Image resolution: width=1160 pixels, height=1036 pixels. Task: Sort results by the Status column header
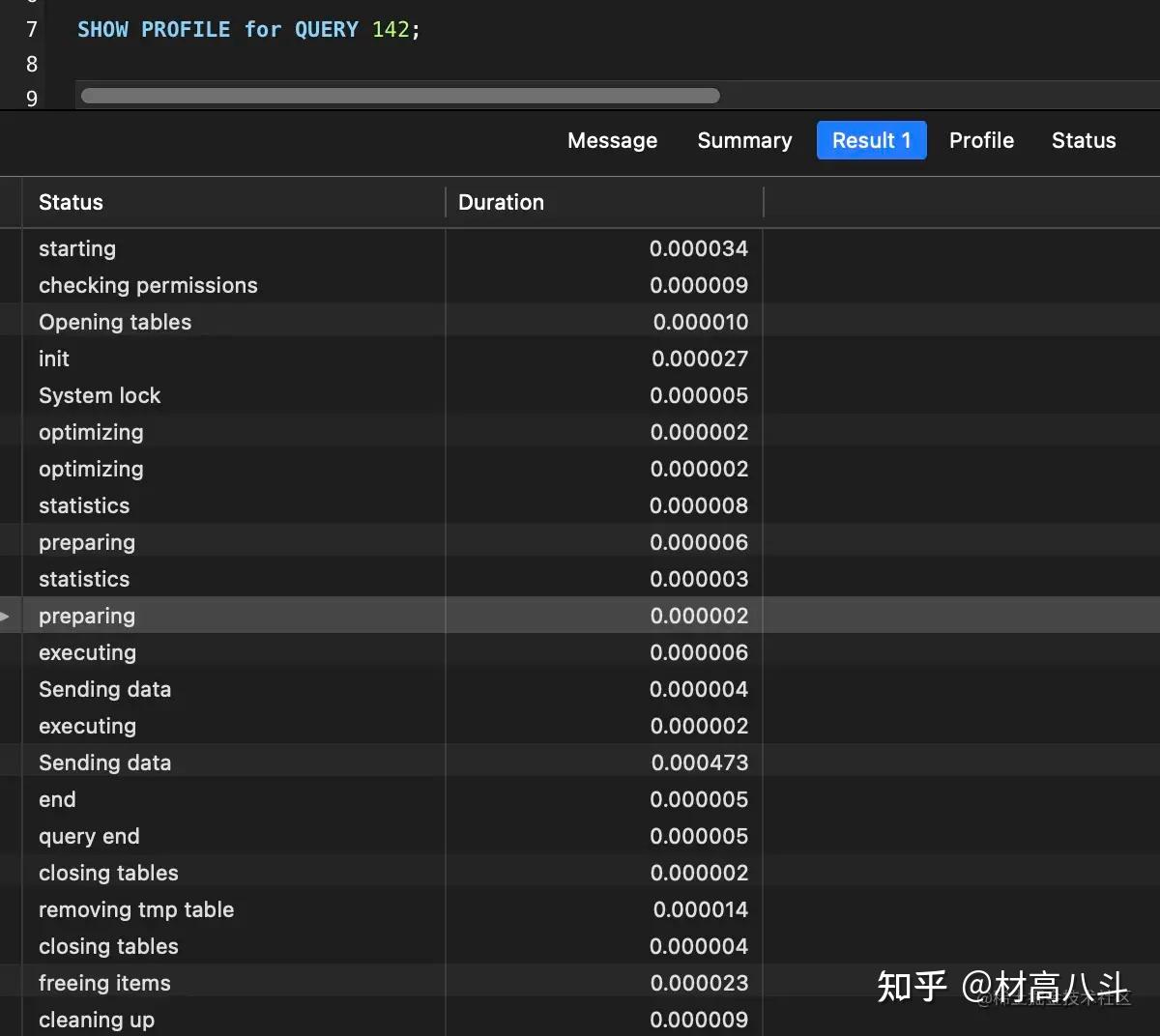click(x=71, y=202)
